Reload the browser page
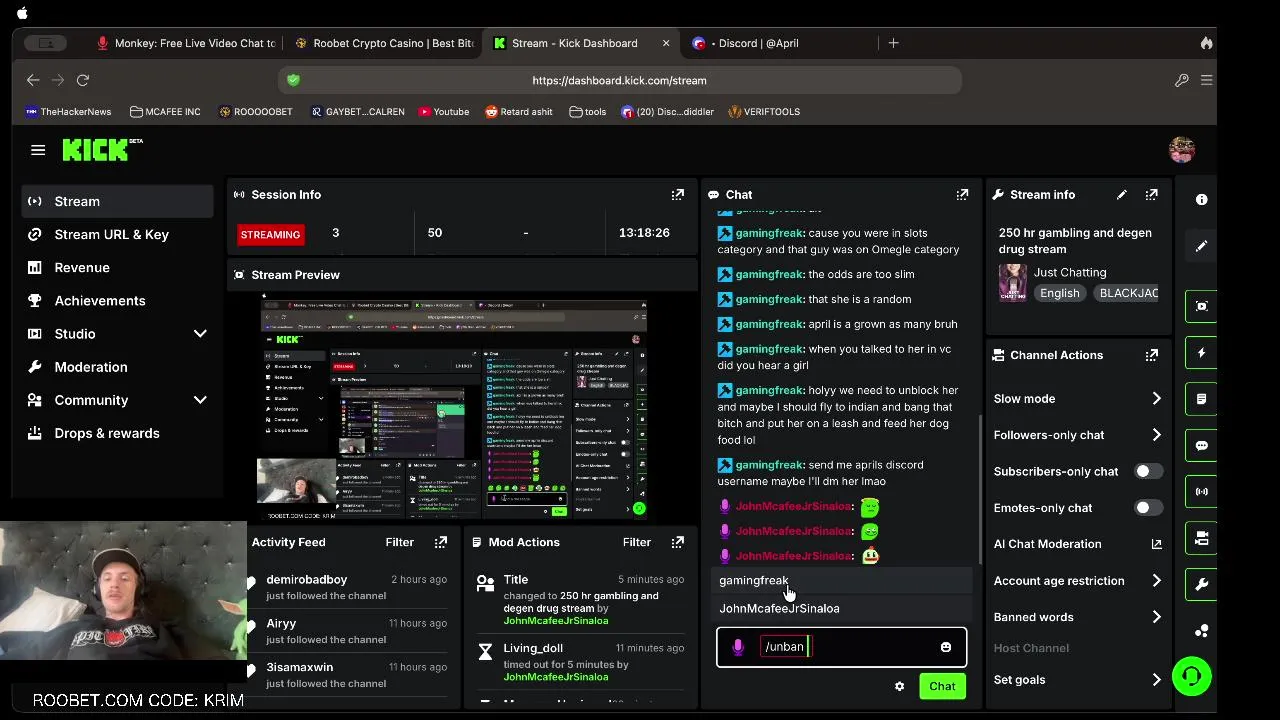Viewport: 1280px width, 720px height. click(x=83, y=80)
